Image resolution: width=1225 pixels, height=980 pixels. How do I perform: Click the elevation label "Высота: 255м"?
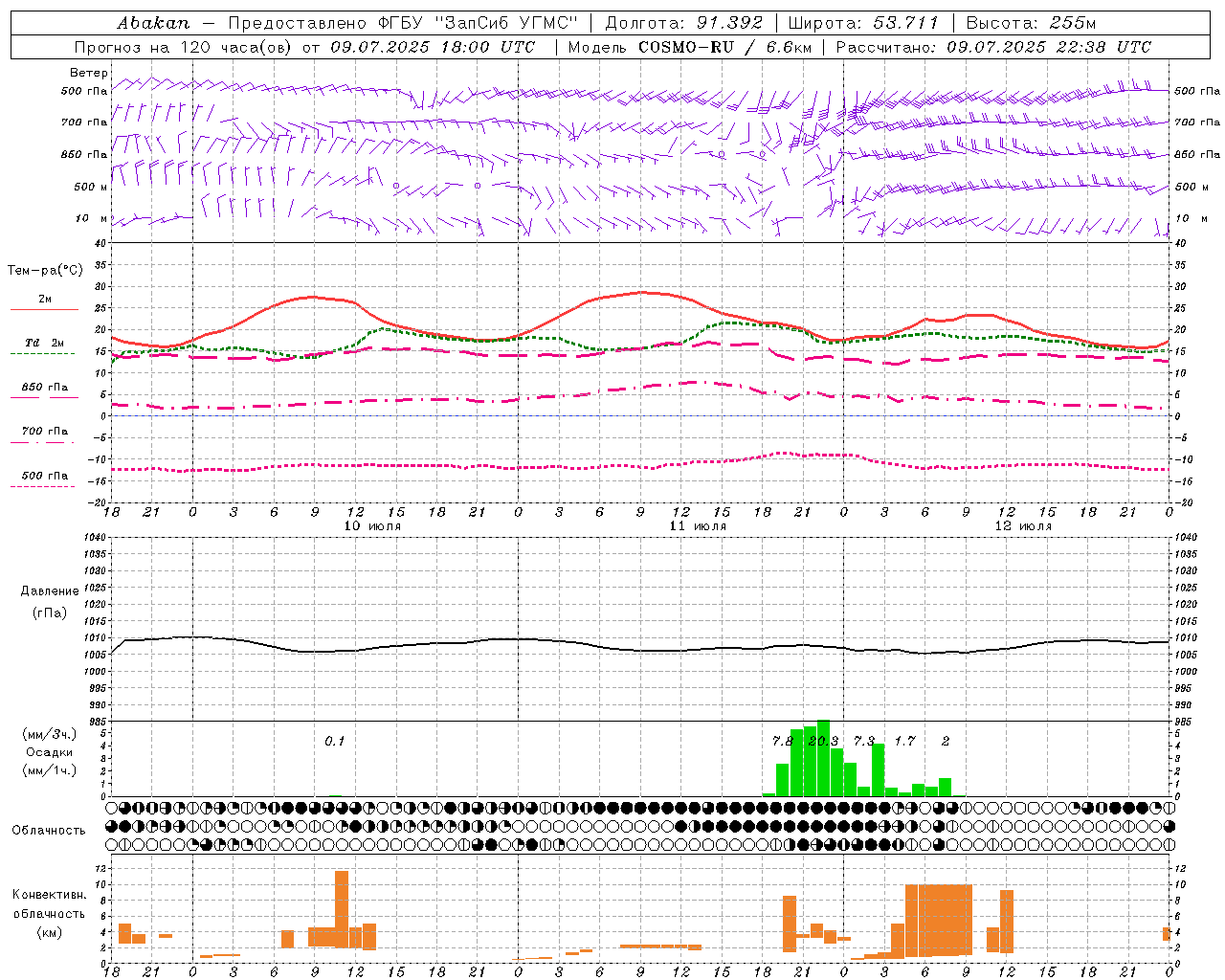click(1031, 22)
